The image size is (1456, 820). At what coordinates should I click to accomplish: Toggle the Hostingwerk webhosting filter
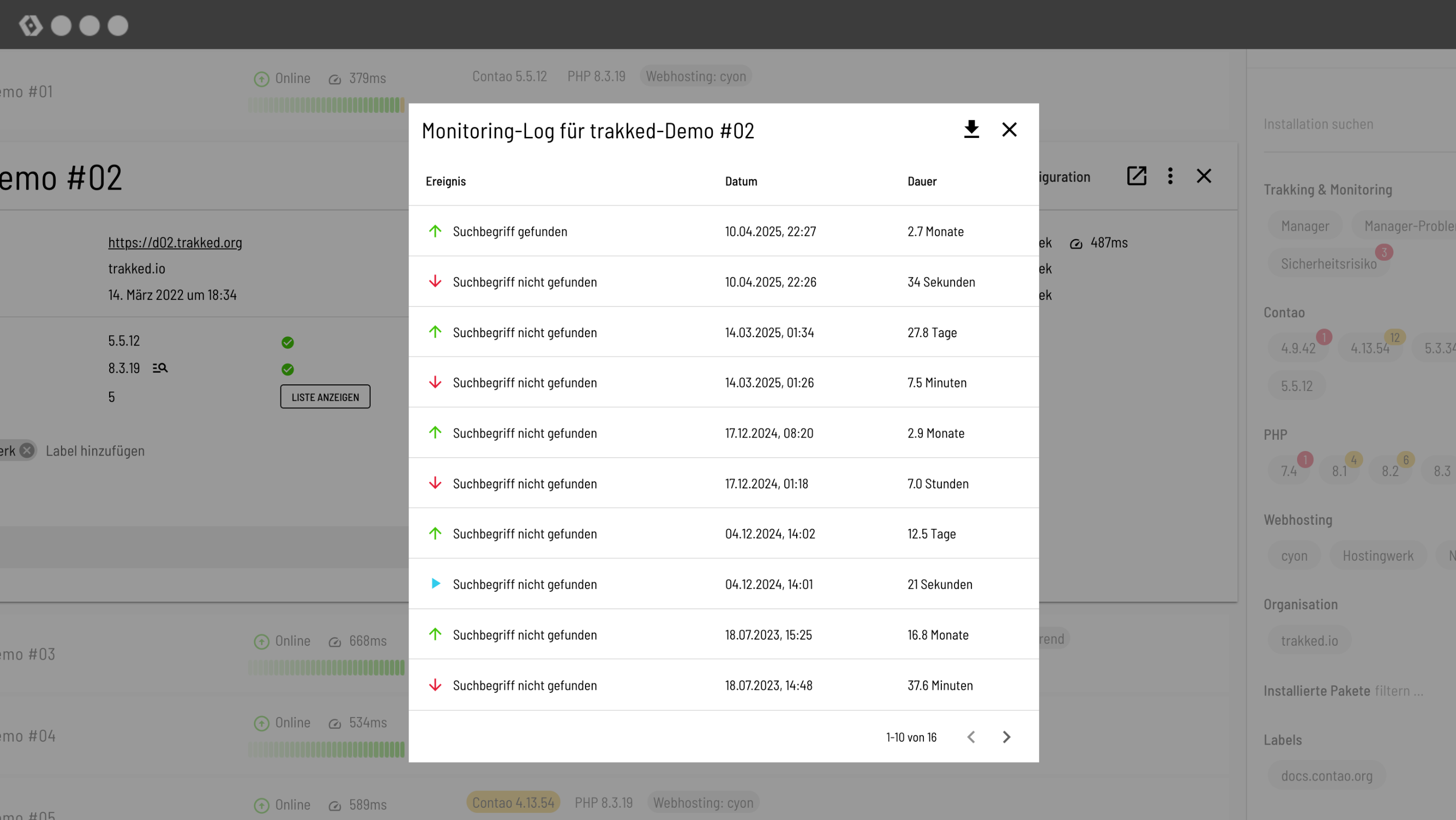(1378, 556)
